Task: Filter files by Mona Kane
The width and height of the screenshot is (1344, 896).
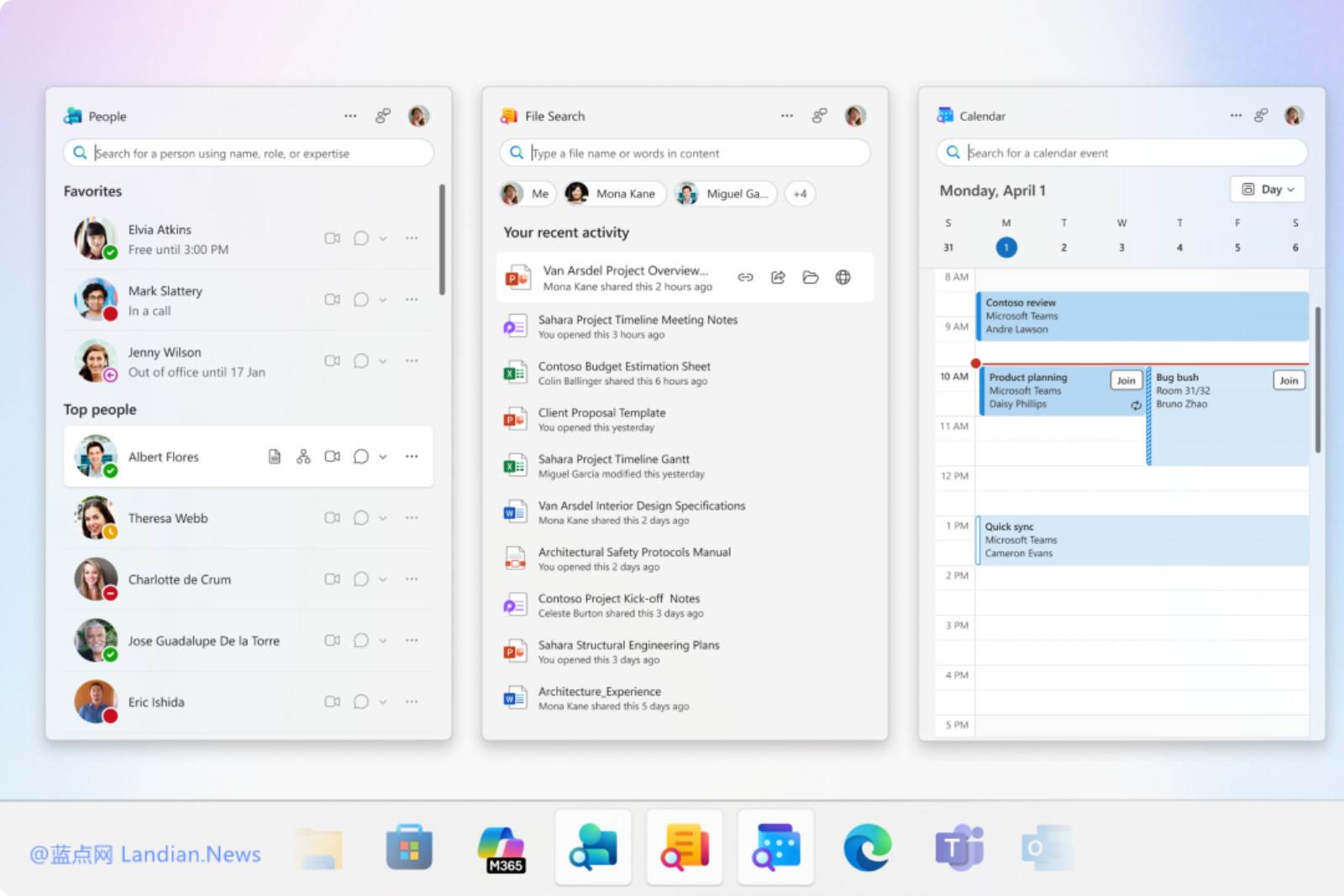Action: (615, 194)
